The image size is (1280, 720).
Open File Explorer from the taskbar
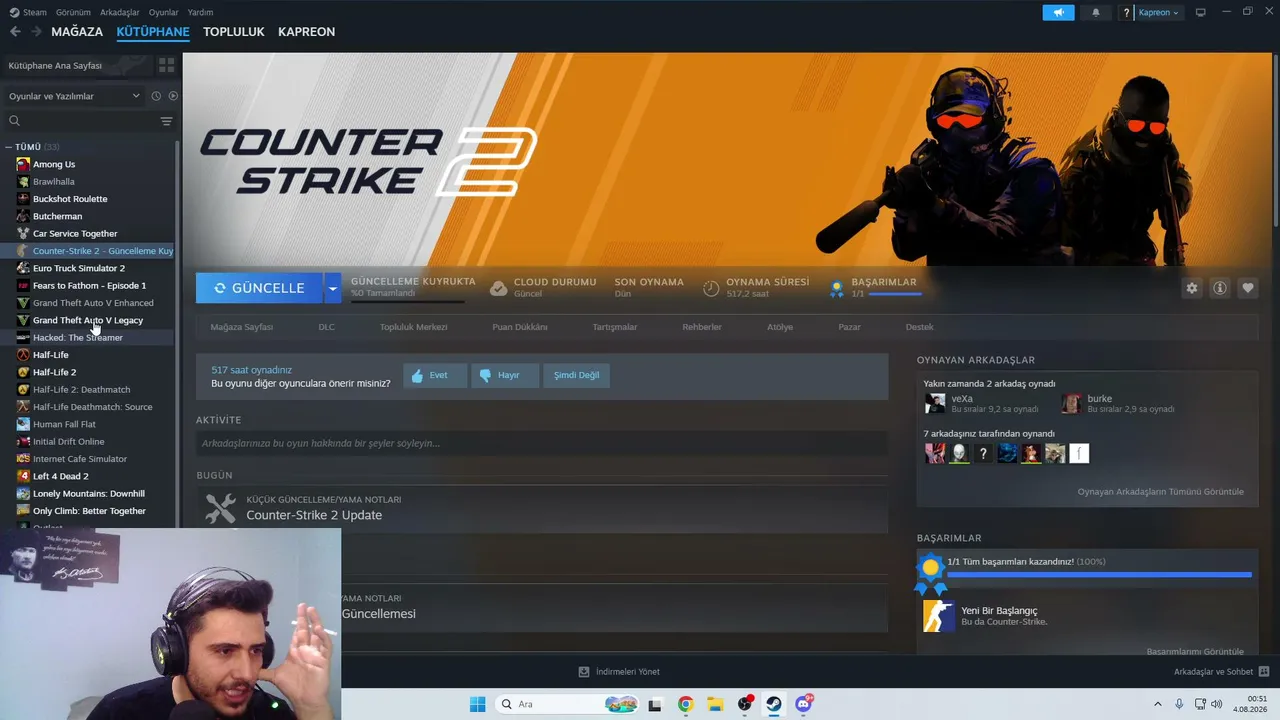715,704
